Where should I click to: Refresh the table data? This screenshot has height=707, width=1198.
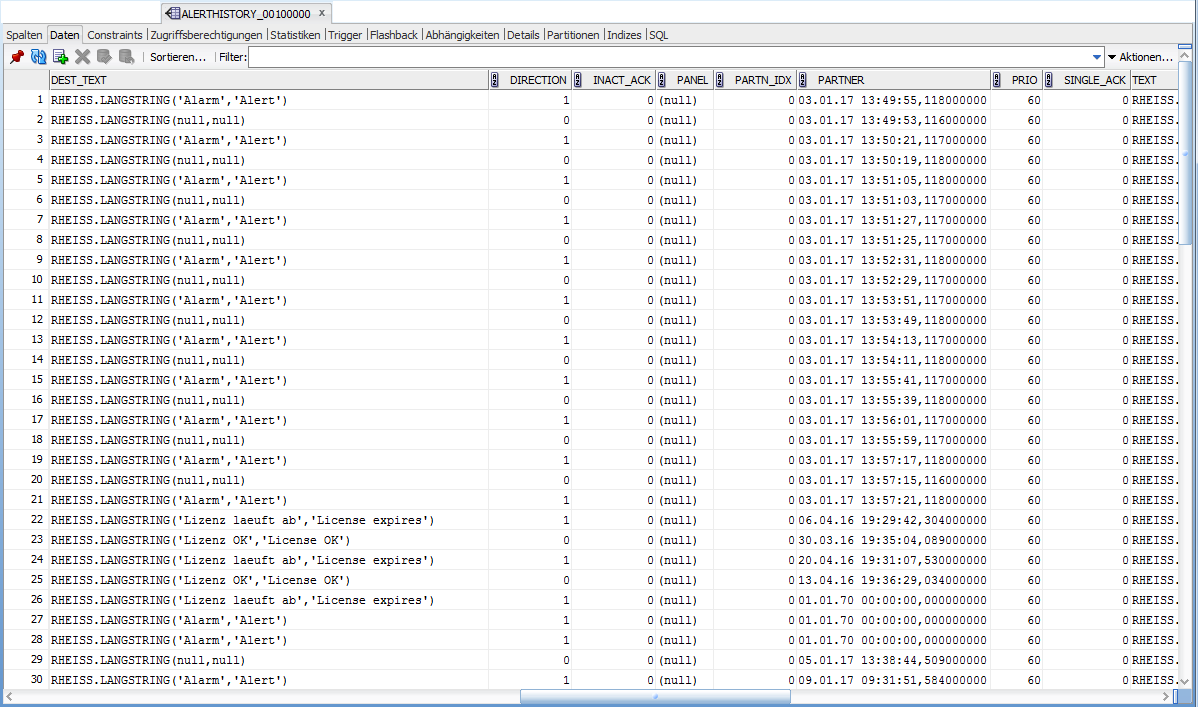39,57
